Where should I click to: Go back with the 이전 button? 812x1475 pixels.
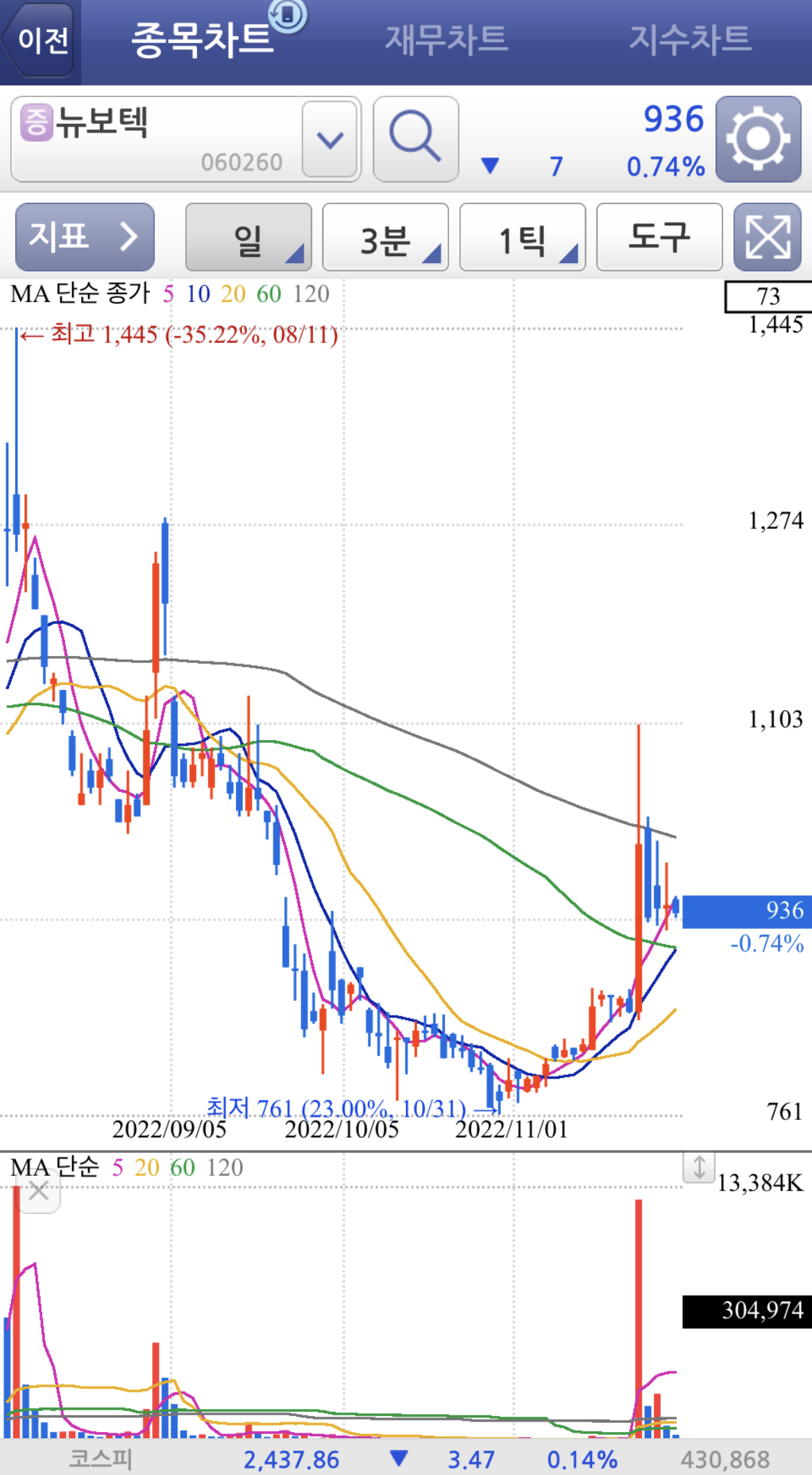click(x=40, y=40)
